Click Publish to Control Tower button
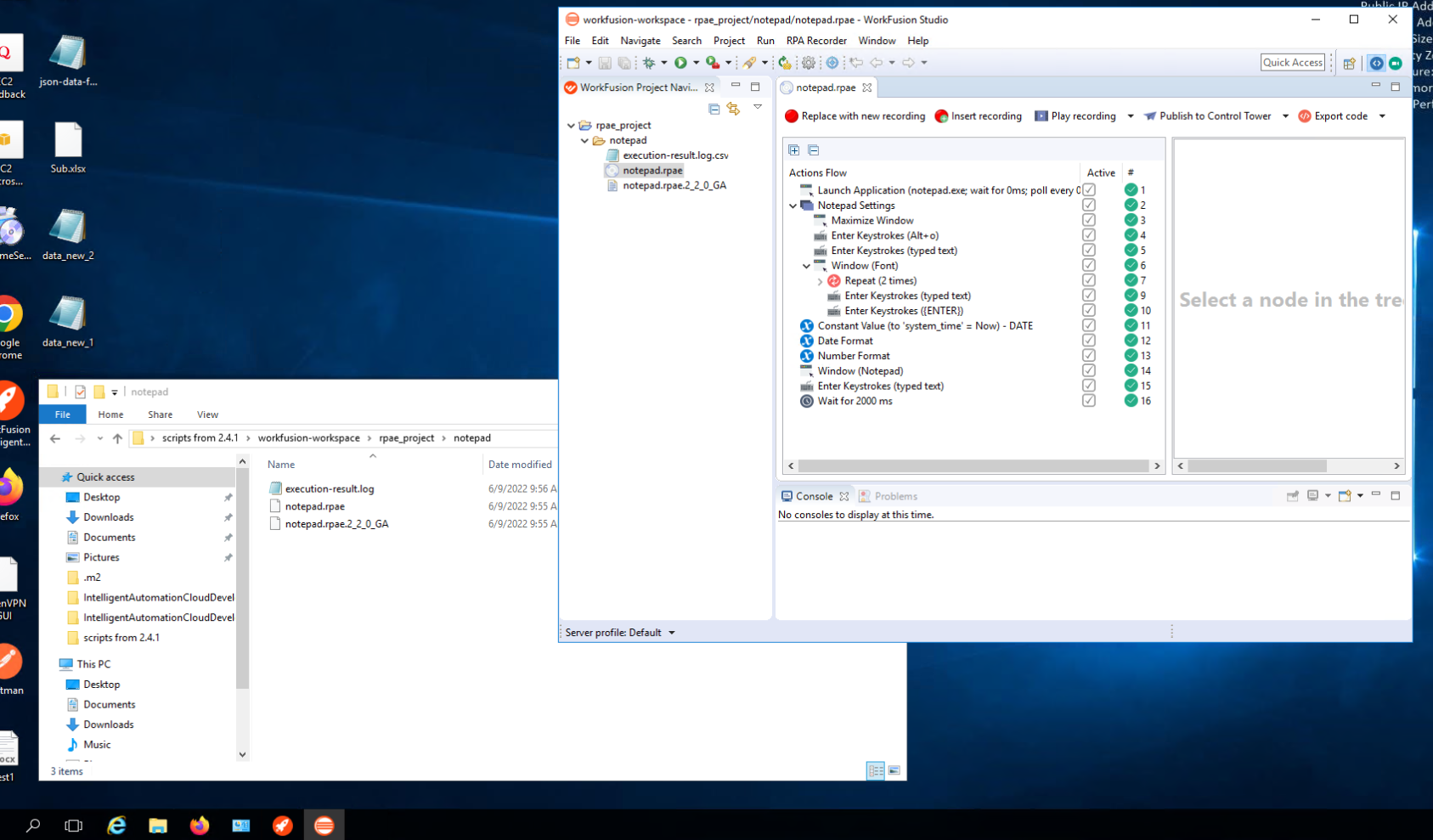 pyautogui.click(x=1207, y=116)
